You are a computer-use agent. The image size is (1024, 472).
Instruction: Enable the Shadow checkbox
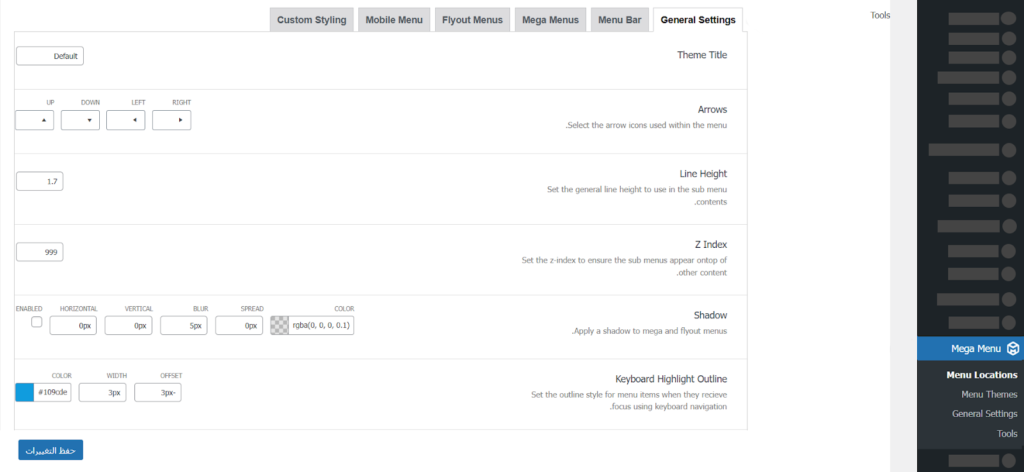37,323
